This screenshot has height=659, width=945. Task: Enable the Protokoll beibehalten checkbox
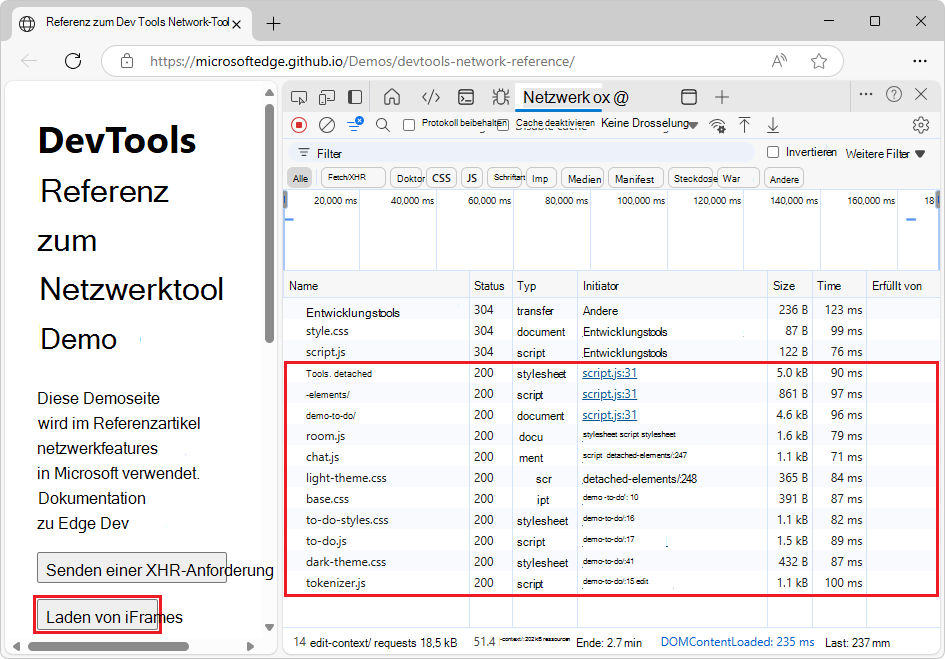409,125
